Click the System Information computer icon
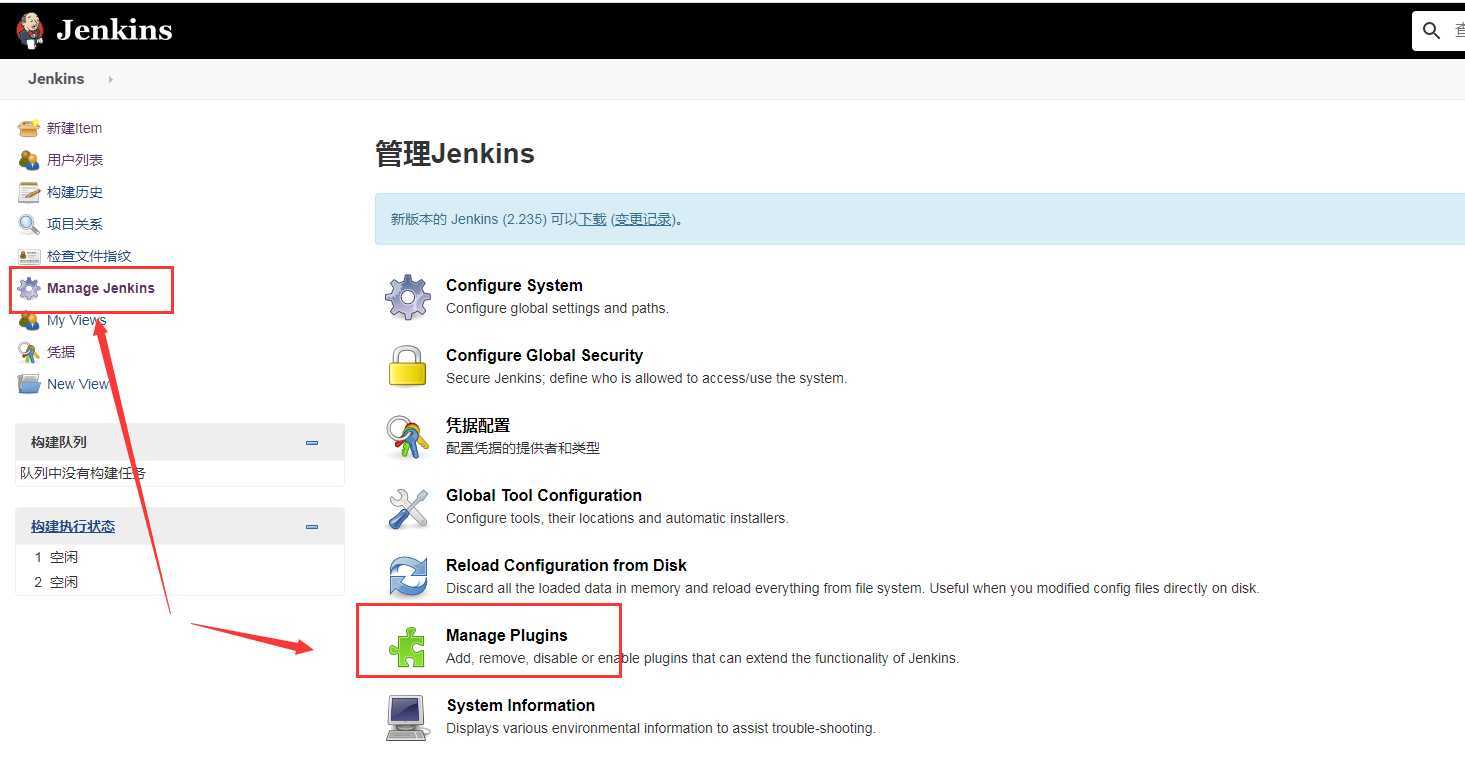Image resolution: width=1465 pixels, height=761 pixels. [408, 717]
